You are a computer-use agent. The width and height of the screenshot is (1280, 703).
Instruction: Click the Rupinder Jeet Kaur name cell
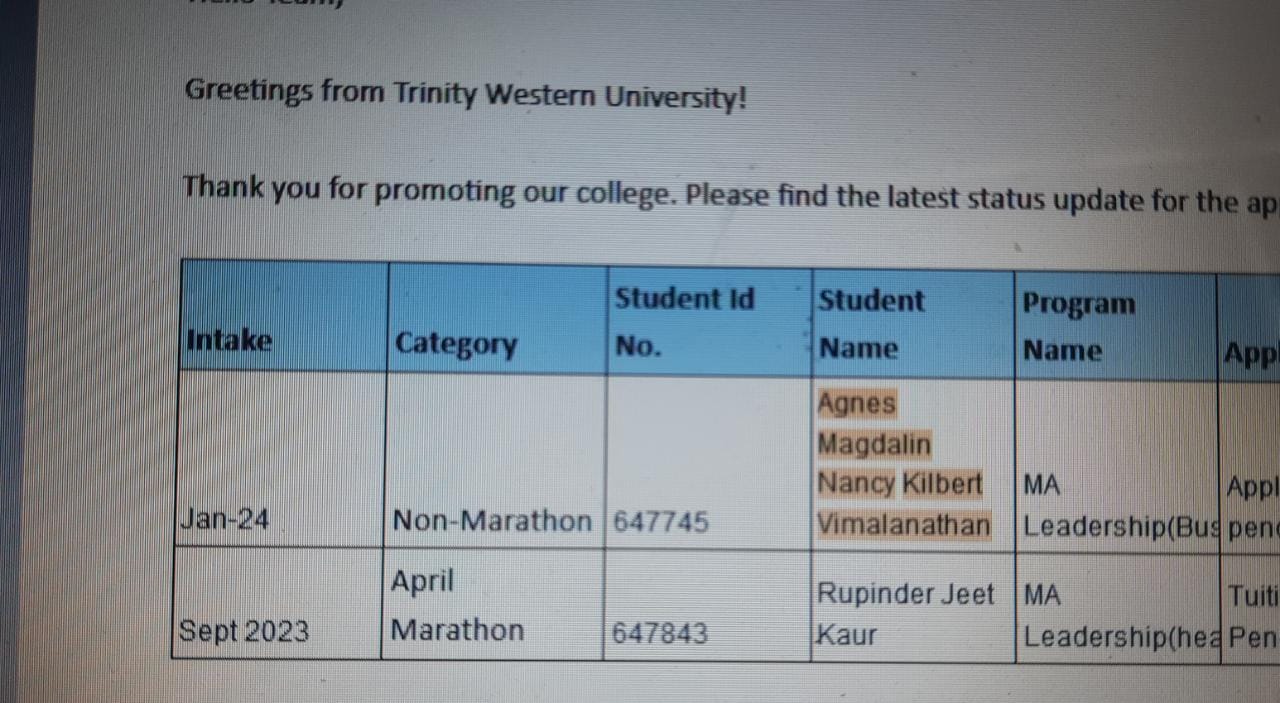pos(913,607)
